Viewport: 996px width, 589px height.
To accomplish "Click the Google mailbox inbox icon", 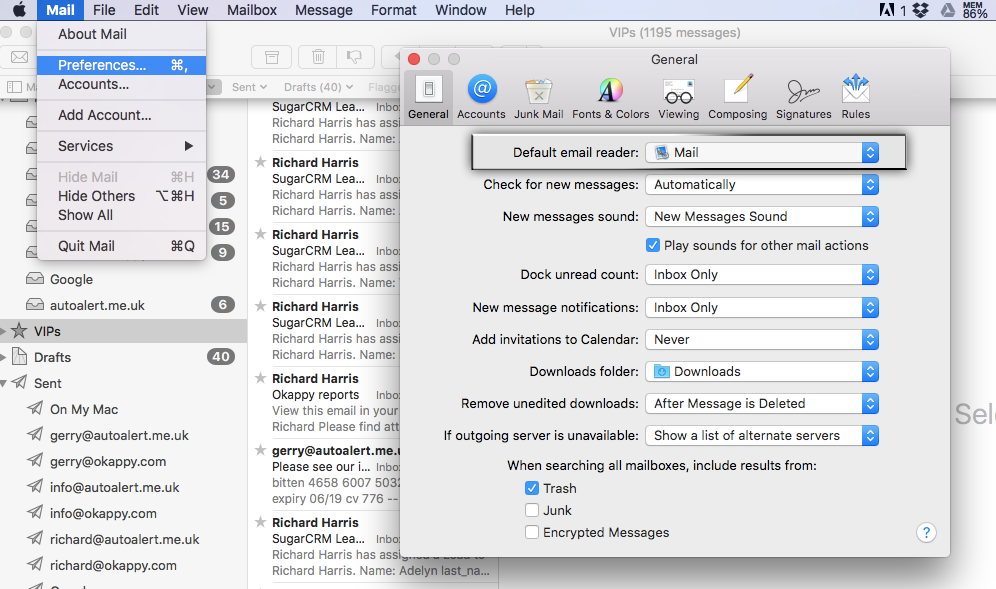I will point(35,279).
